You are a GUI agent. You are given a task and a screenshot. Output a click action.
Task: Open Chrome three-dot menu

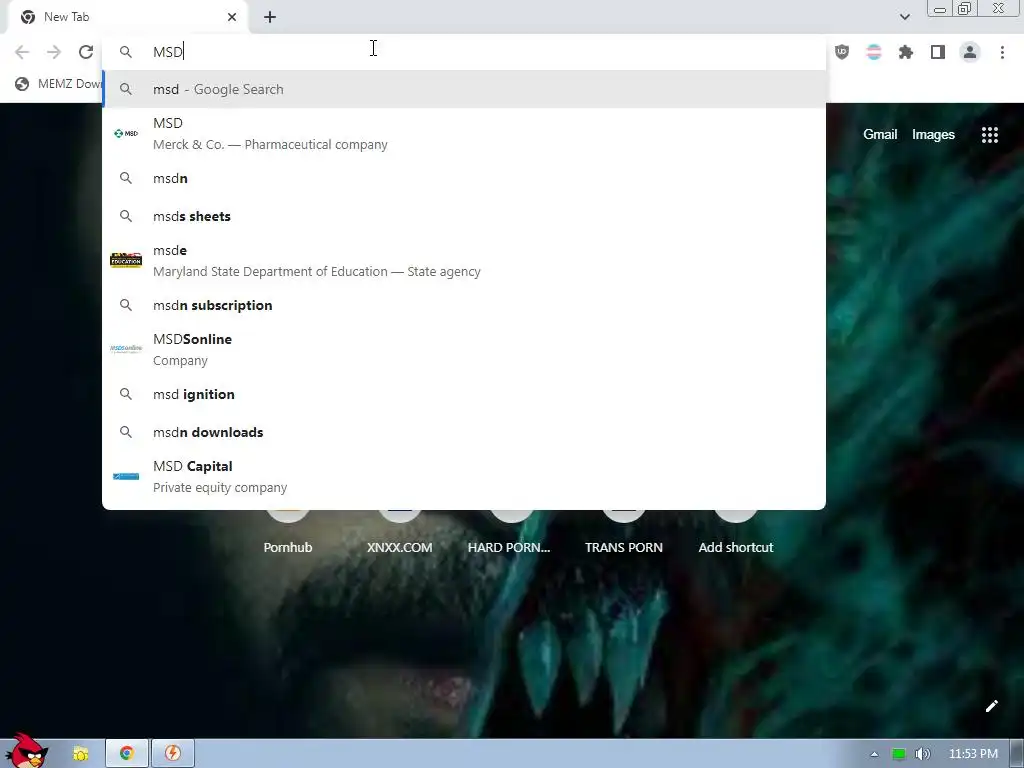(1002, 52)
